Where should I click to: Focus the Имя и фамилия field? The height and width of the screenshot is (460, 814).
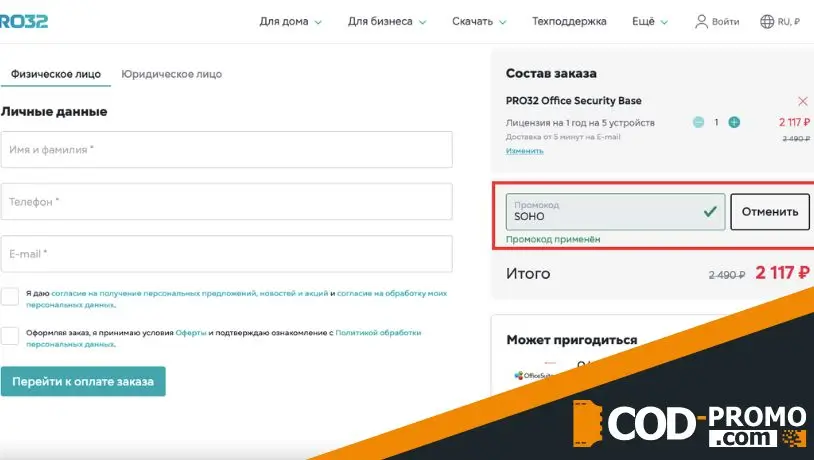[x=226, y=150]
